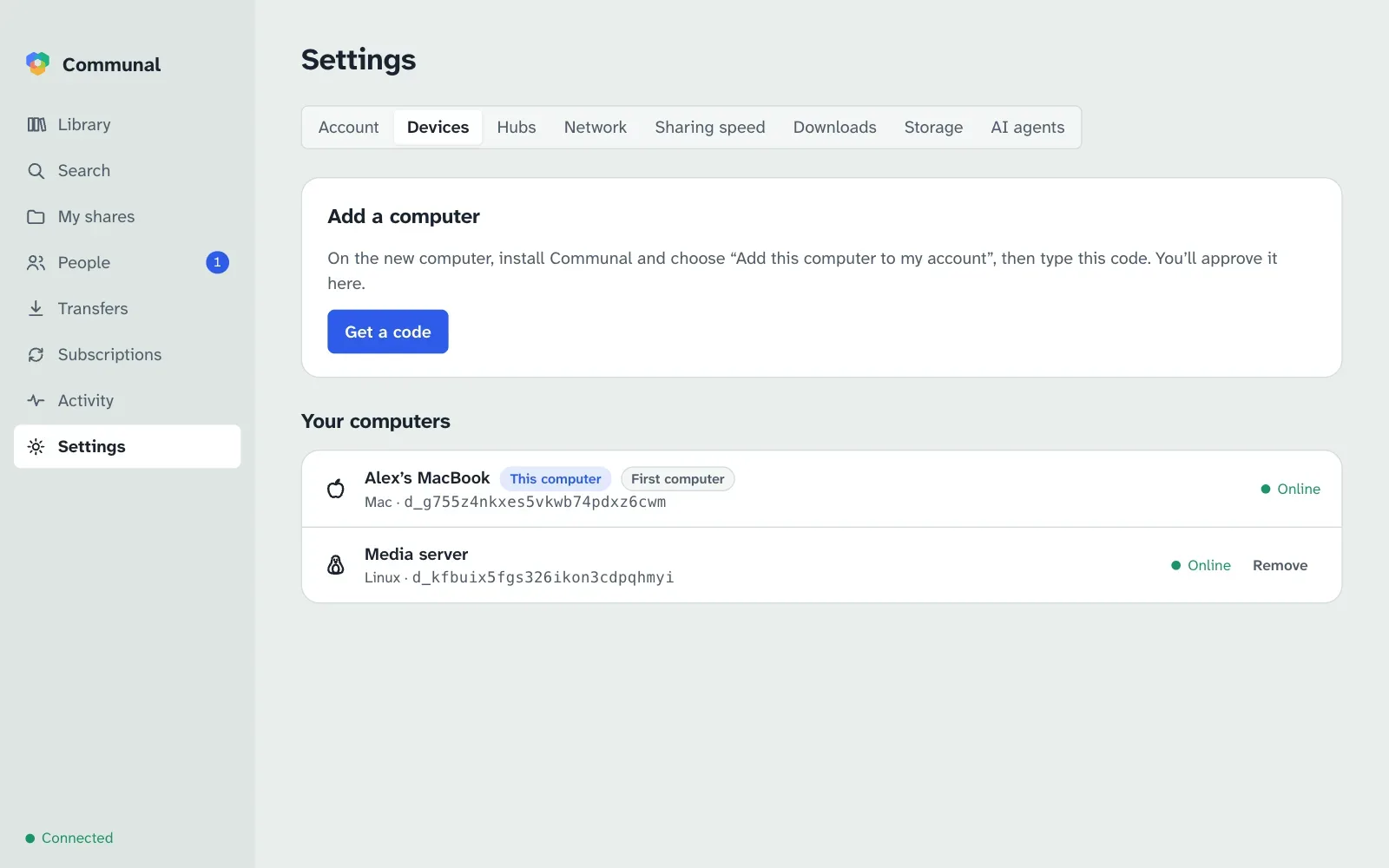Viewport: 1389px width, 868px height.
Task: Click the Add a computer heading
Action: coord(404,216)
